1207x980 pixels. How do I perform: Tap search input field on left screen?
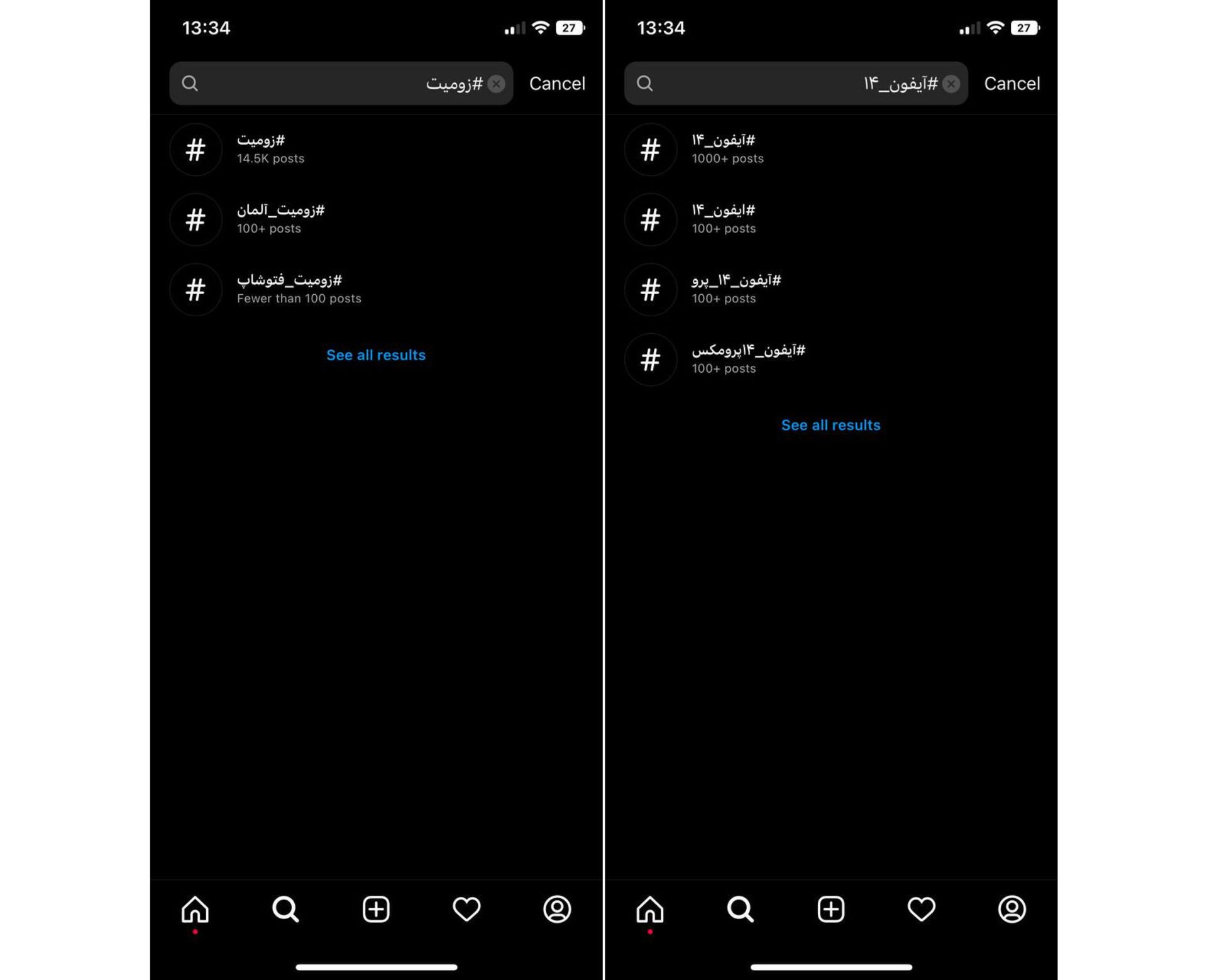point(341,83)
